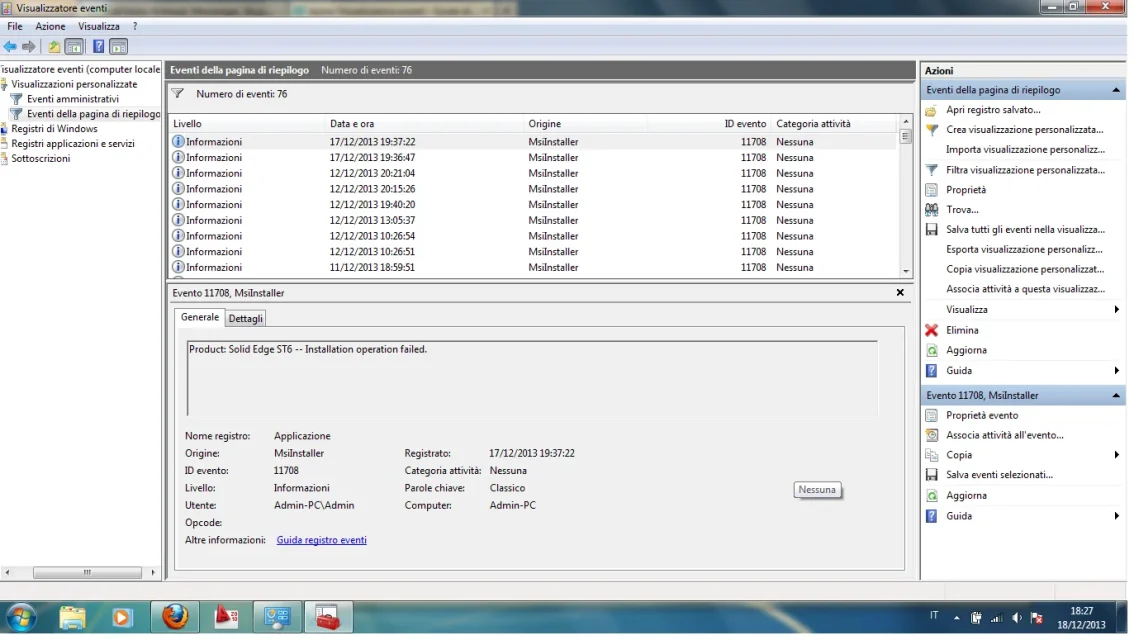Collapse the Evento 11708, MsiInstaller actions section
Image resolution: width=1134 pixels, height=640 pixels.
coord(1116,396)
